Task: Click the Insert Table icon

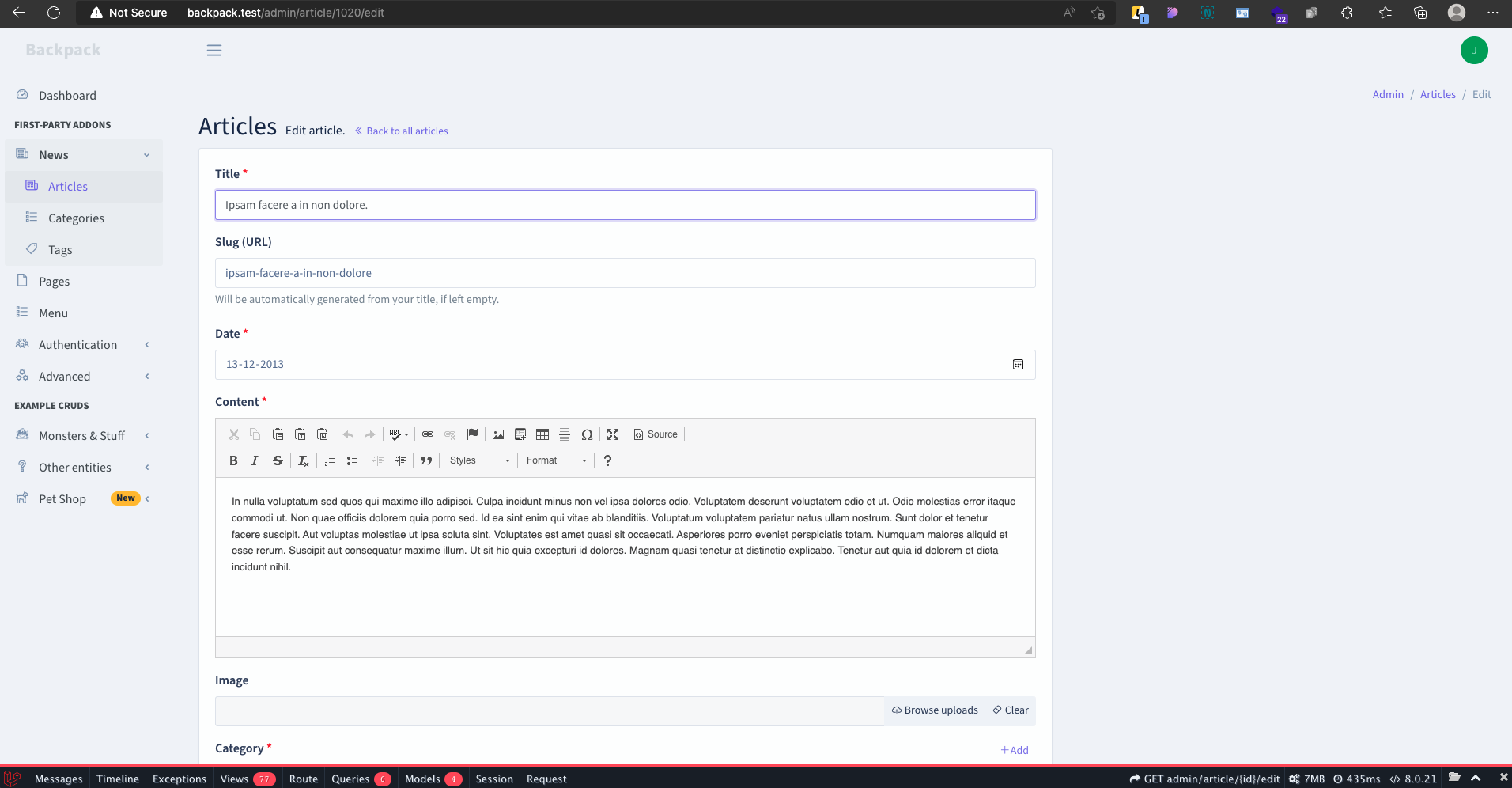Action: coord(542,434)
